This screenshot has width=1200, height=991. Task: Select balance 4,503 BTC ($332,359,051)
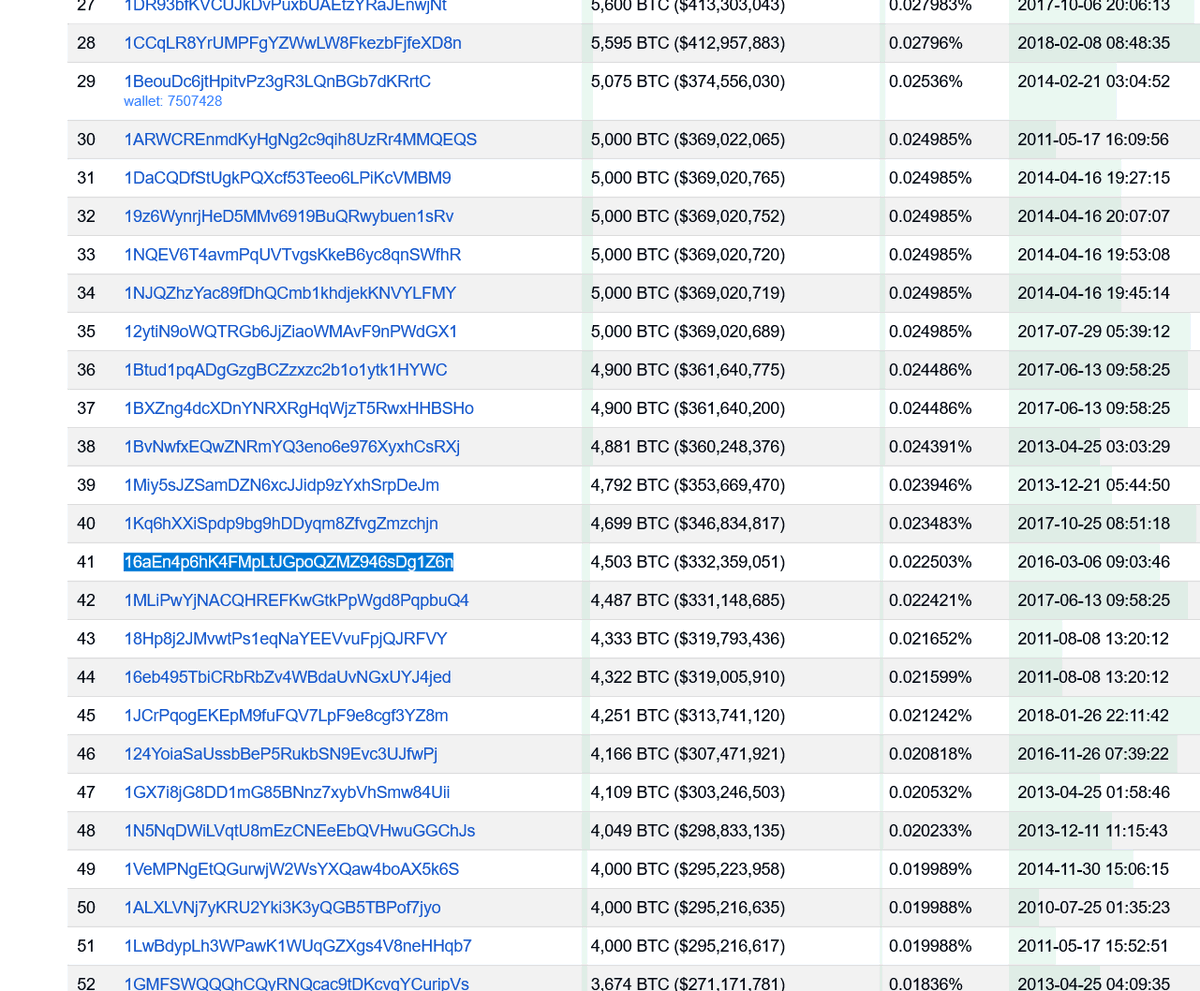click(688, 562)
